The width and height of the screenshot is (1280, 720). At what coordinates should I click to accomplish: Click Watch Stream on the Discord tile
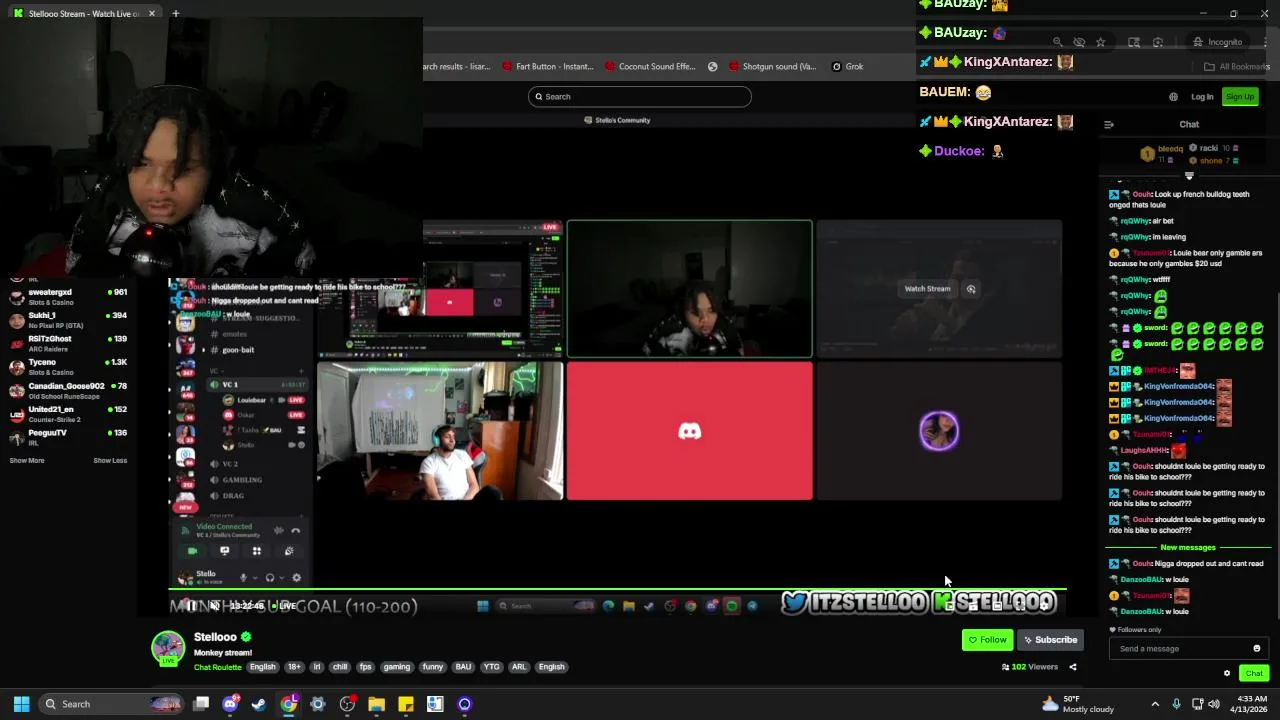927,289
